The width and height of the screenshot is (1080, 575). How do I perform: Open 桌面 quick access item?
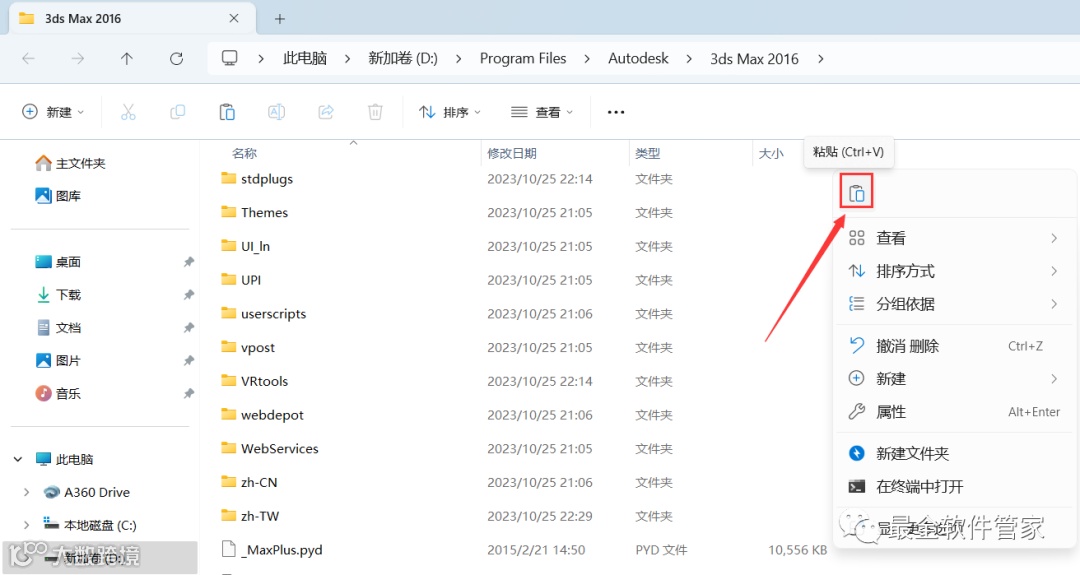tap(58, 262)
